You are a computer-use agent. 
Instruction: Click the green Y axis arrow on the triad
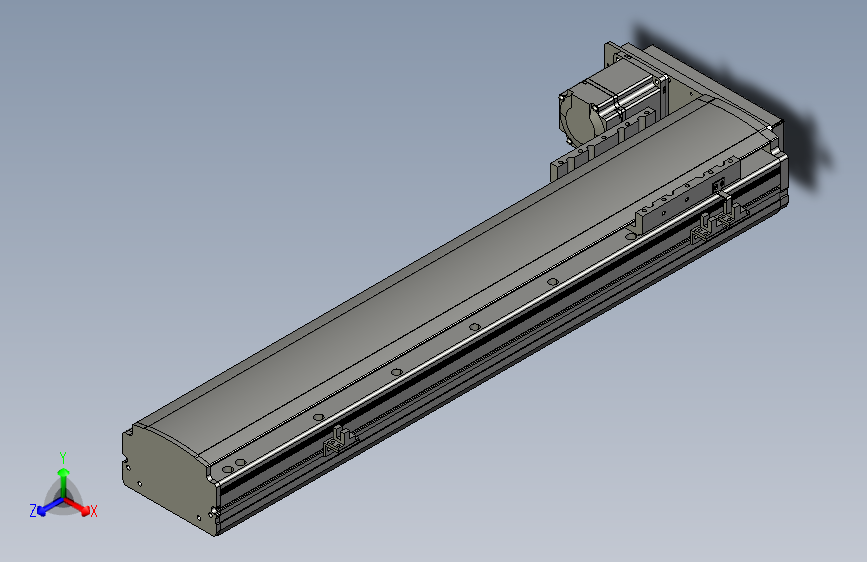(x=64, y=482)
